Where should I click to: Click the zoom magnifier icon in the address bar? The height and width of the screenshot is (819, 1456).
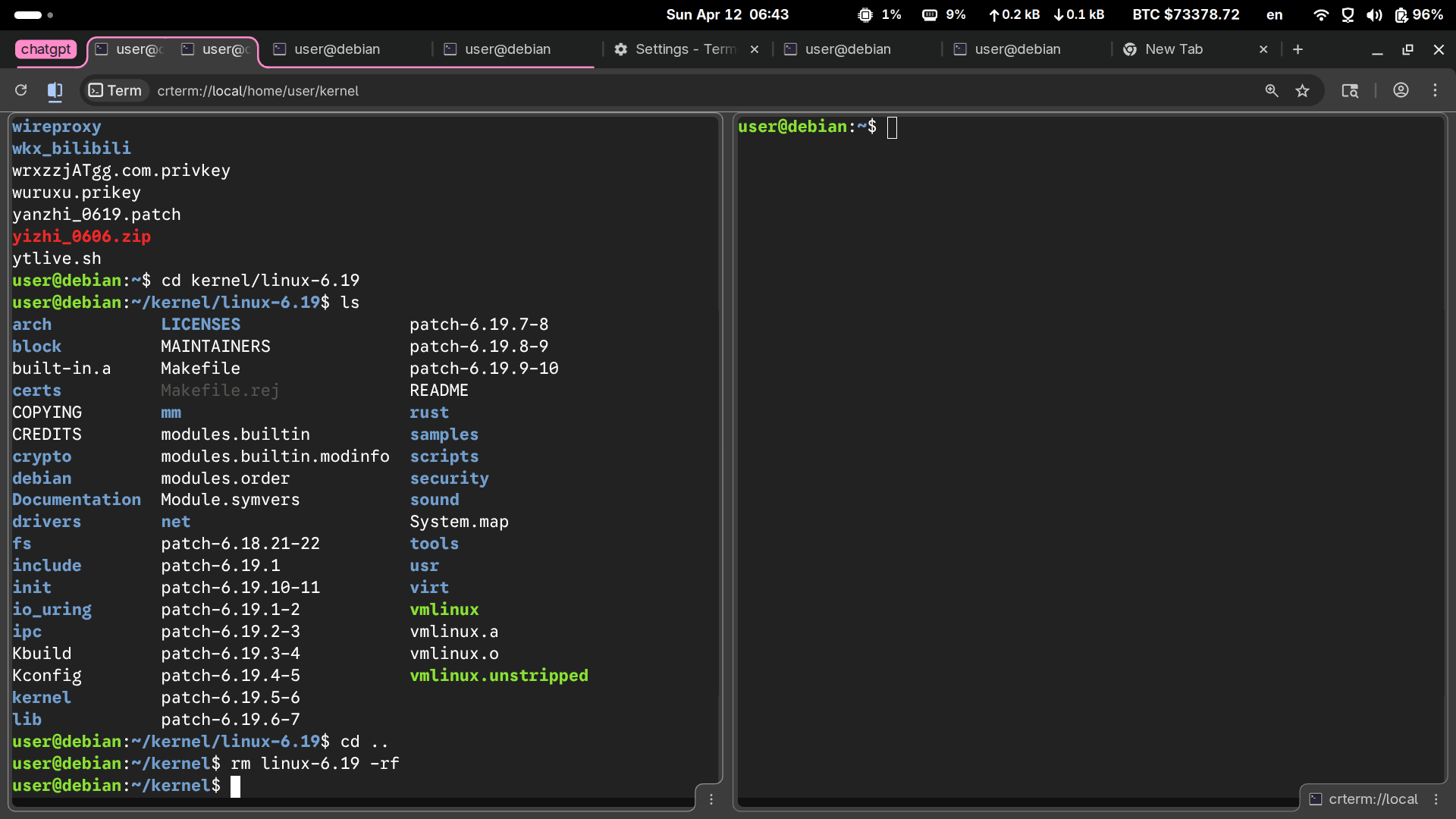[x=1272, y=91]
